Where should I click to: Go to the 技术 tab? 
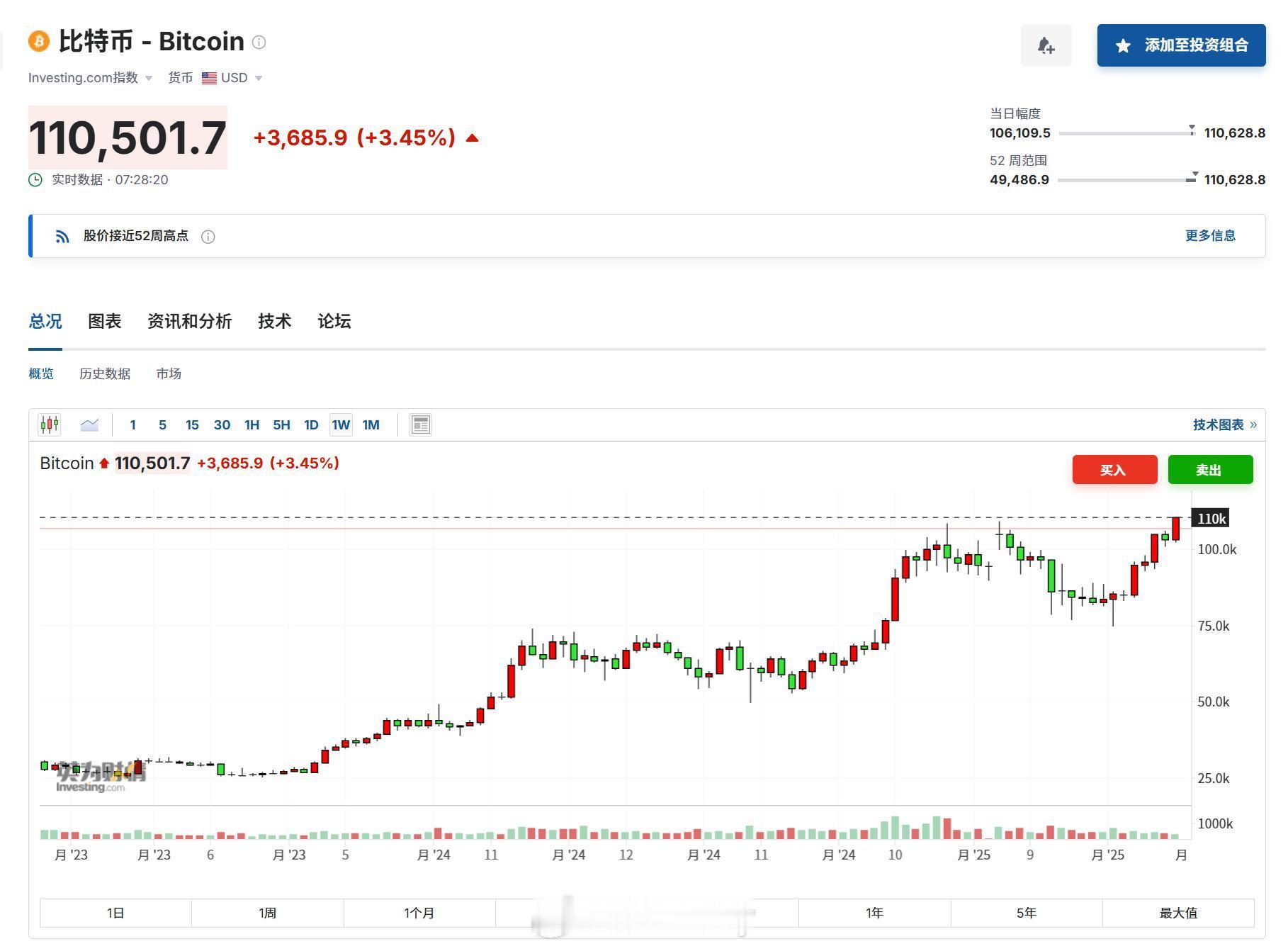coord(275,322)
